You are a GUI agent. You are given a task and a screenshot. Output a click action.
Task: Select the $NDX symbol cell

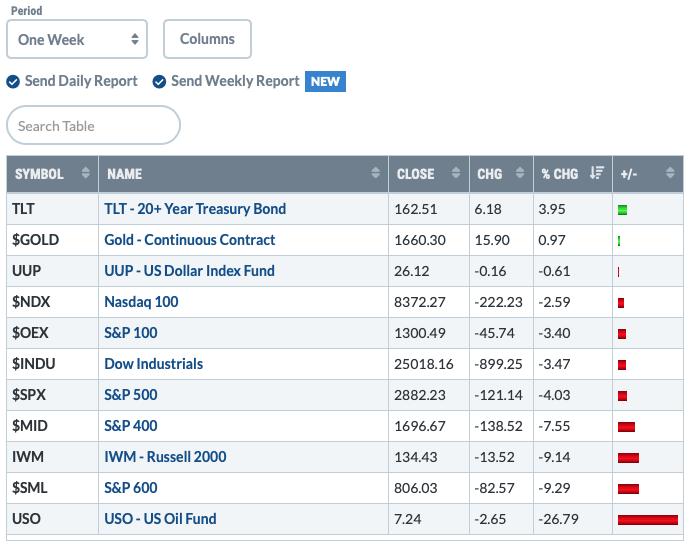coord(52,302)
